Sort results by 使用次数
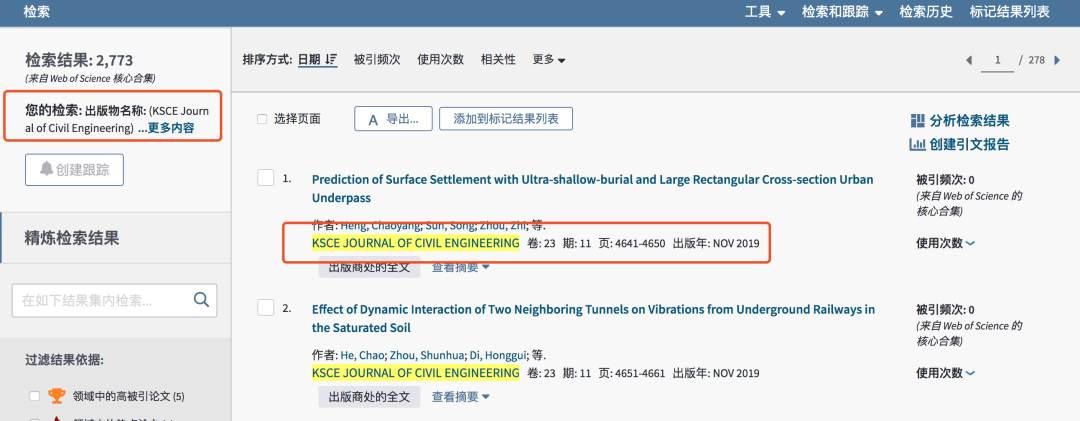The height and width of the screenshot is (421, 1080). [x=440, y=59]
